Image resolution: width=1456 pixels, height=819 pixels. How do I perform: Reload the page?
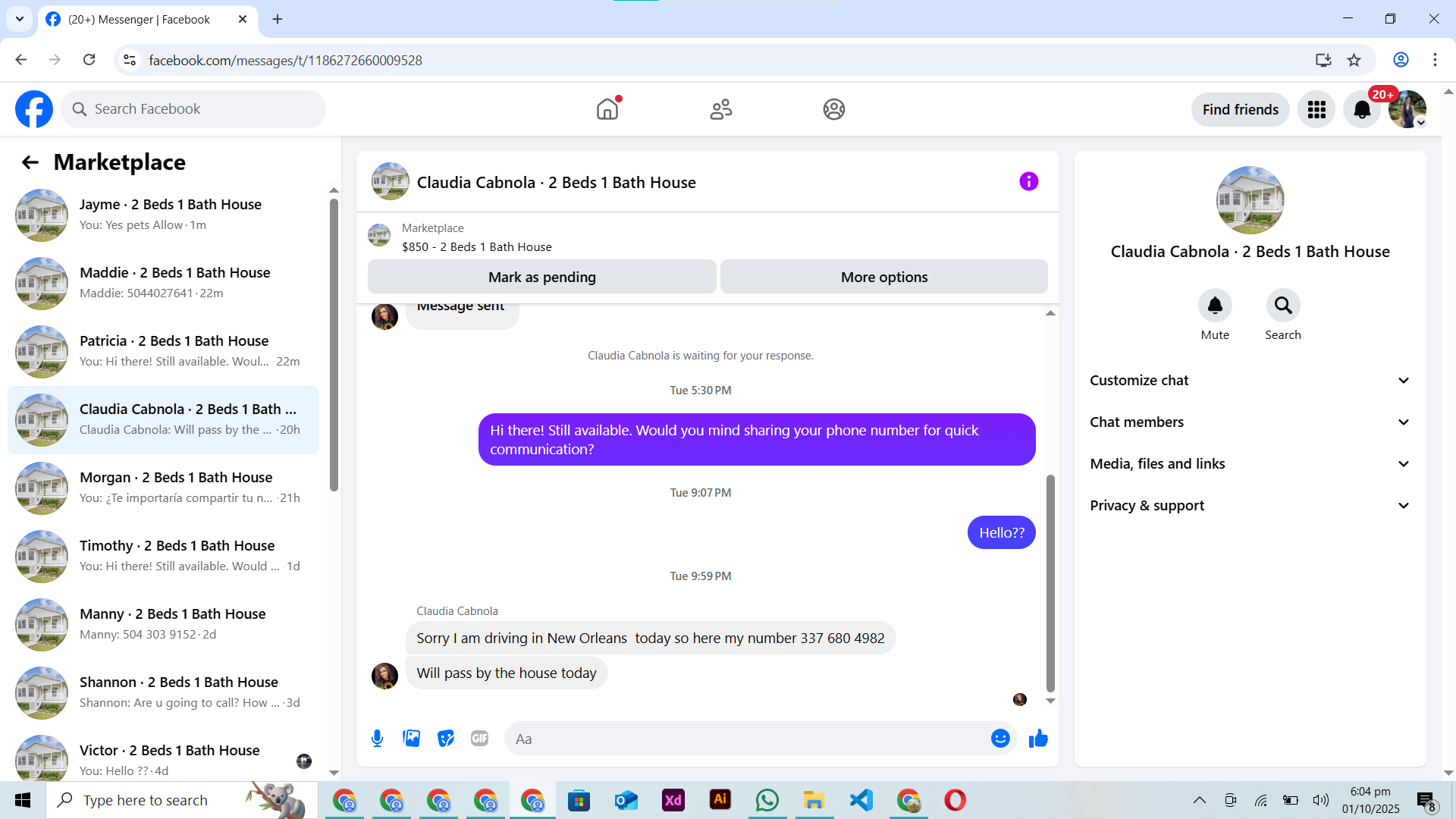pos(89,60)
